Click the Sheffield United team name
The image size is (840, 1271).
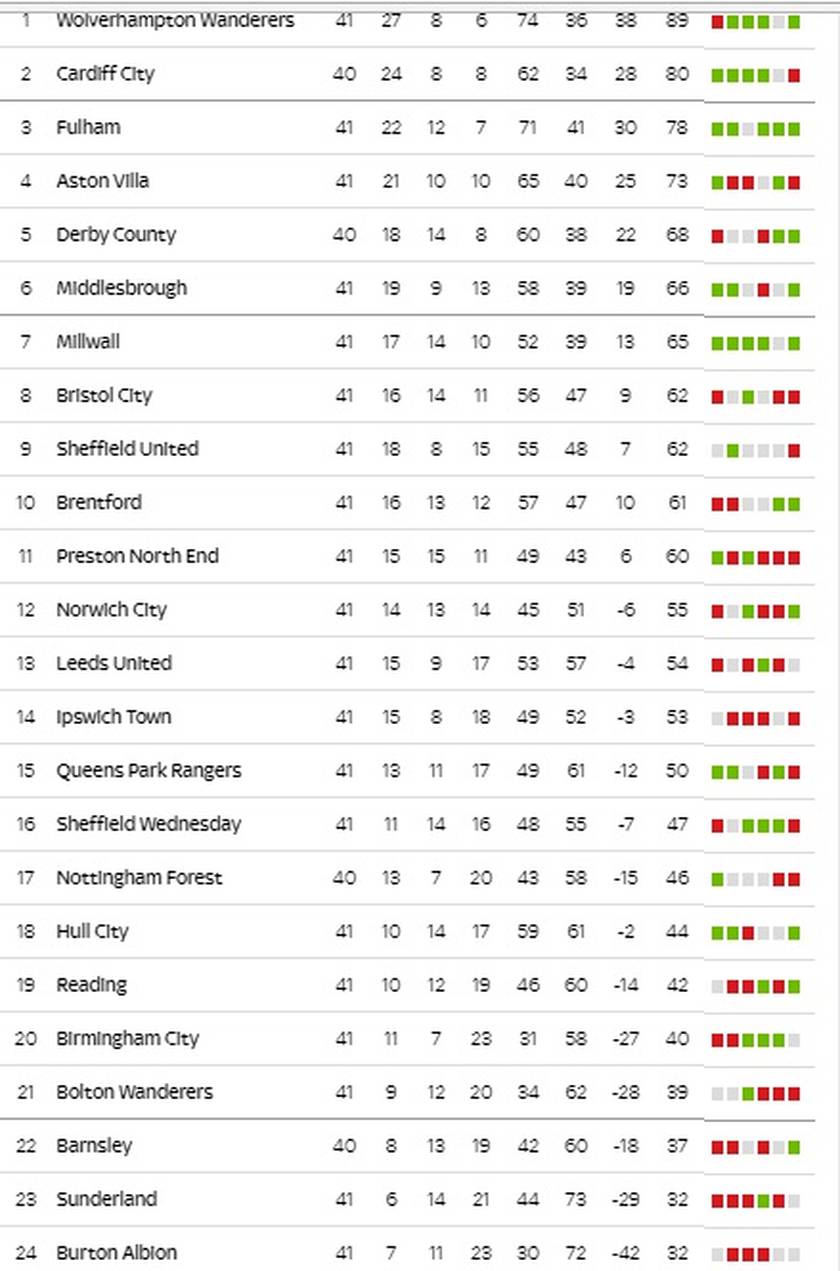click(127, 449)
